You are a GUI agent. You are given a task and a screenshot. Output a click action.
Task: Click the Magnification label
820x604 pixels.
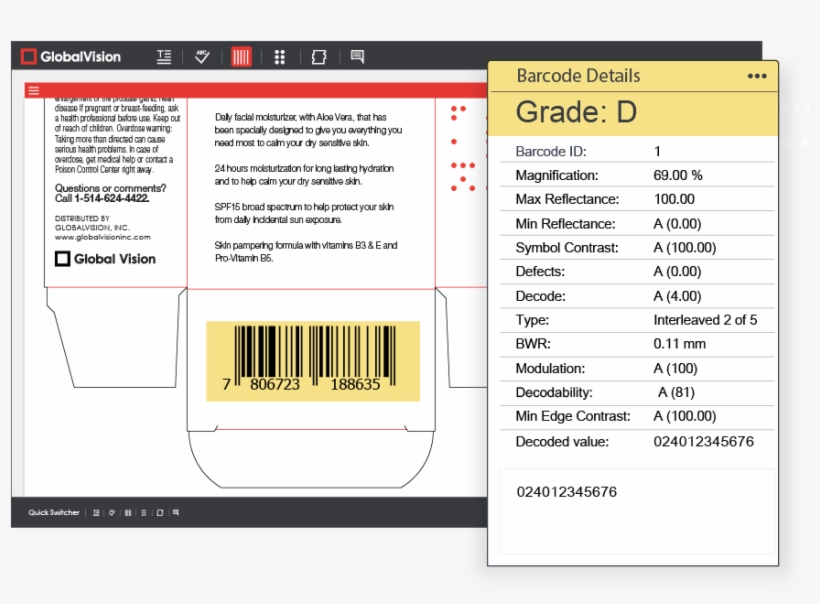click(557, 175)
